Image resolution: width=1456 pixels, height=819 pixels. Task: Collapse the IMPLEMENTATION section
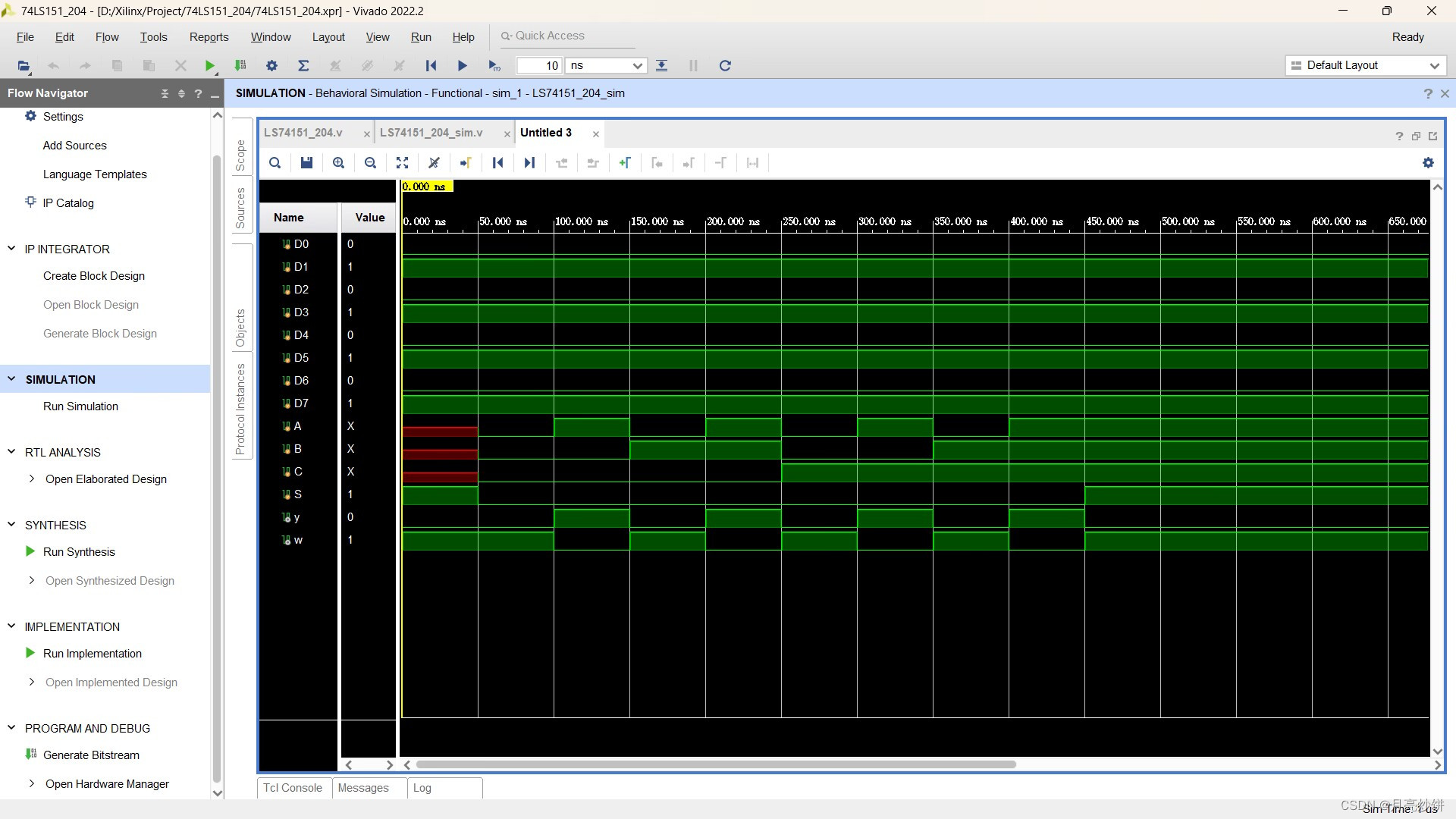[11, 626]
